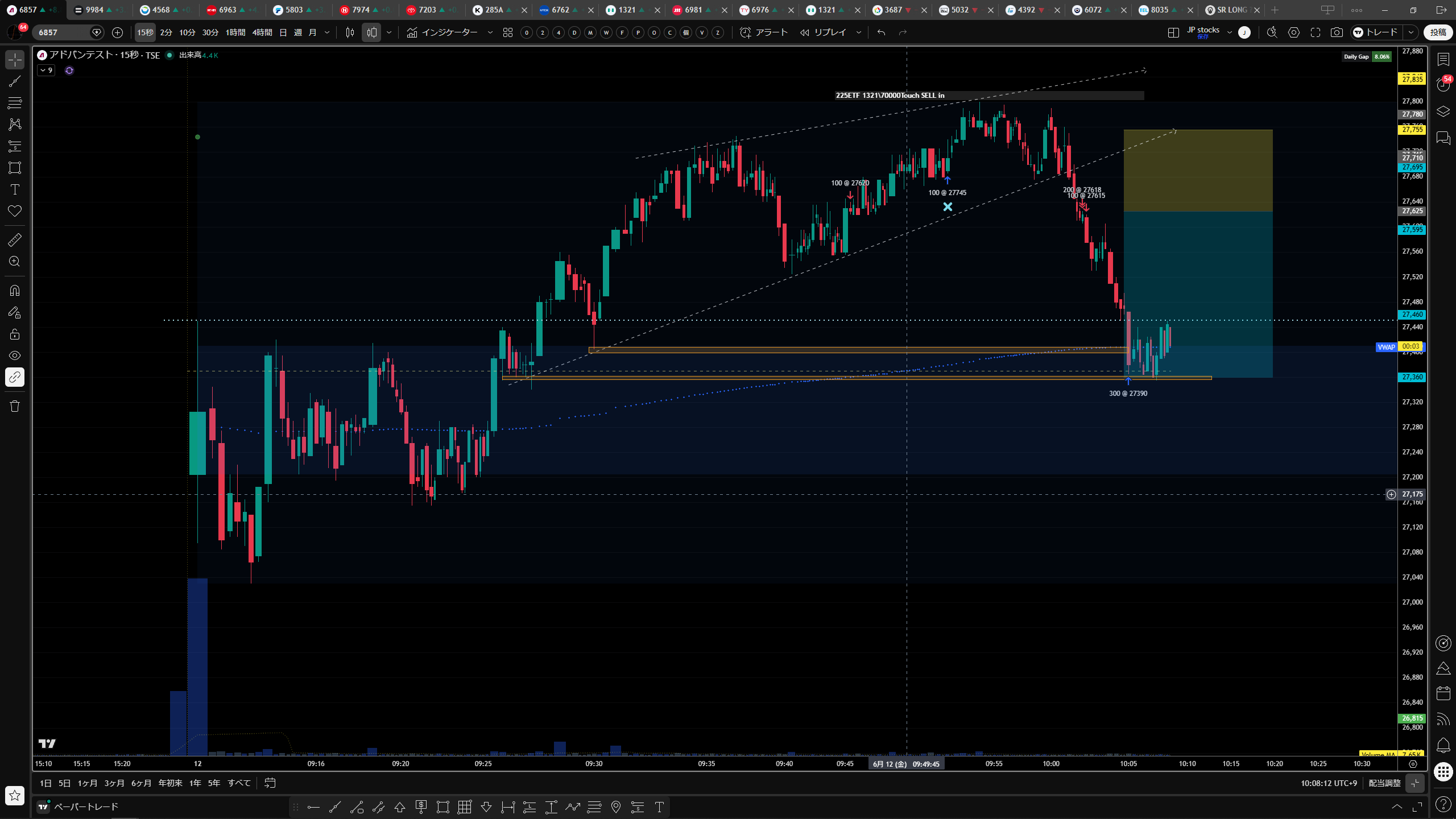Screen dimensions: 1456x819
Task: Select the Fibonacci retracement tool
Action: point(15,103)
